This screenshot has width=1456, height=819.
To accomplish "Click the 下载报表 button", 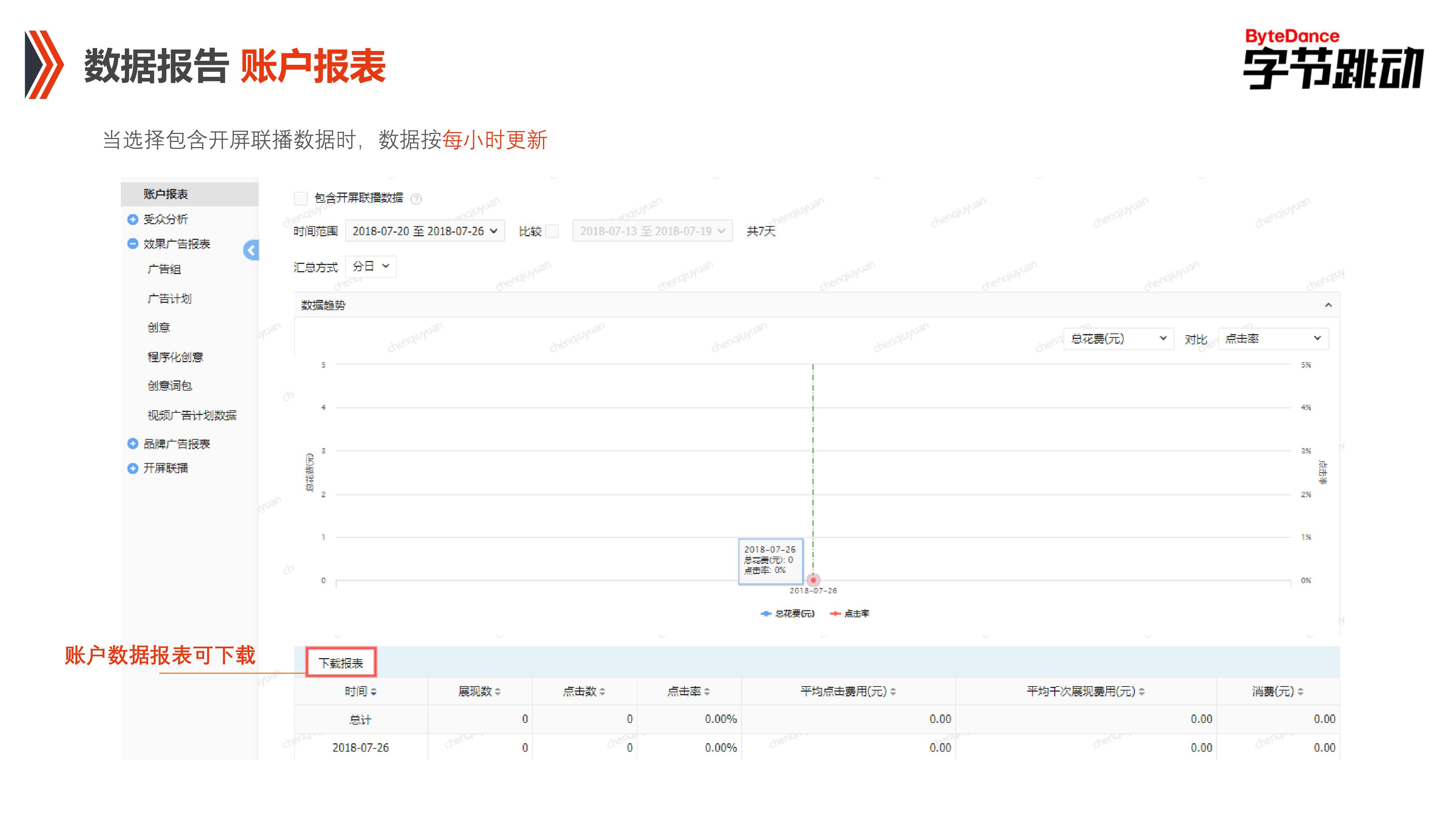I will pyautogui.click(x=341, y=662).
